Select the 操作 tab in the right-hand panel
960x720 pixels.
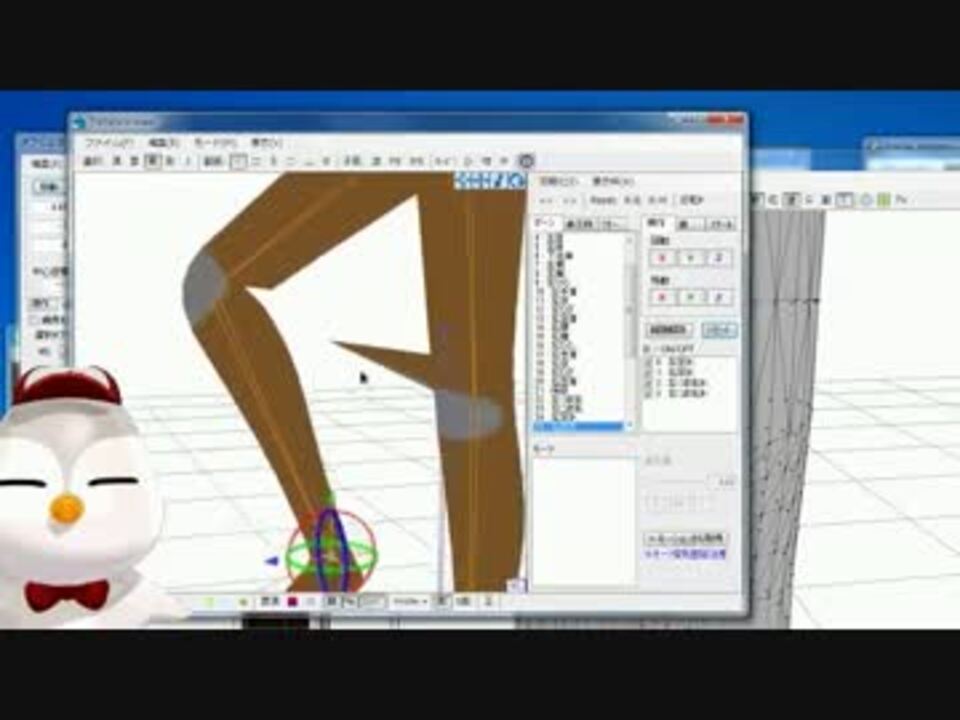(x=656, y=223)
